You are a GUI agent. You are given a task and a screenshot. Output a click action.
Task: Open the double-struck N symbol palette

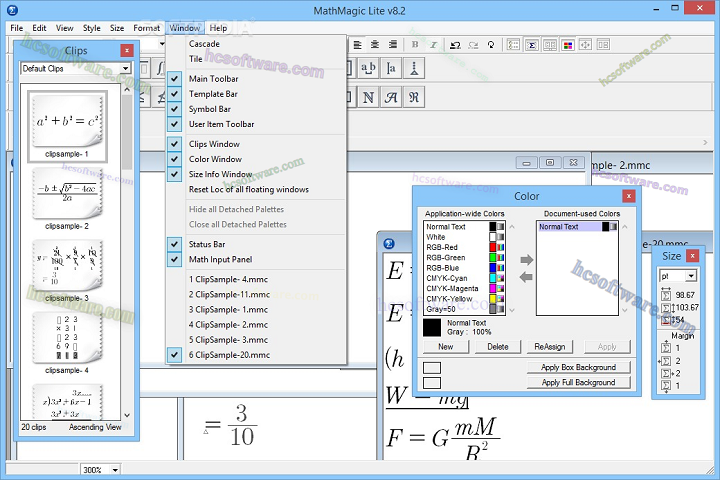tap(368, 97)
